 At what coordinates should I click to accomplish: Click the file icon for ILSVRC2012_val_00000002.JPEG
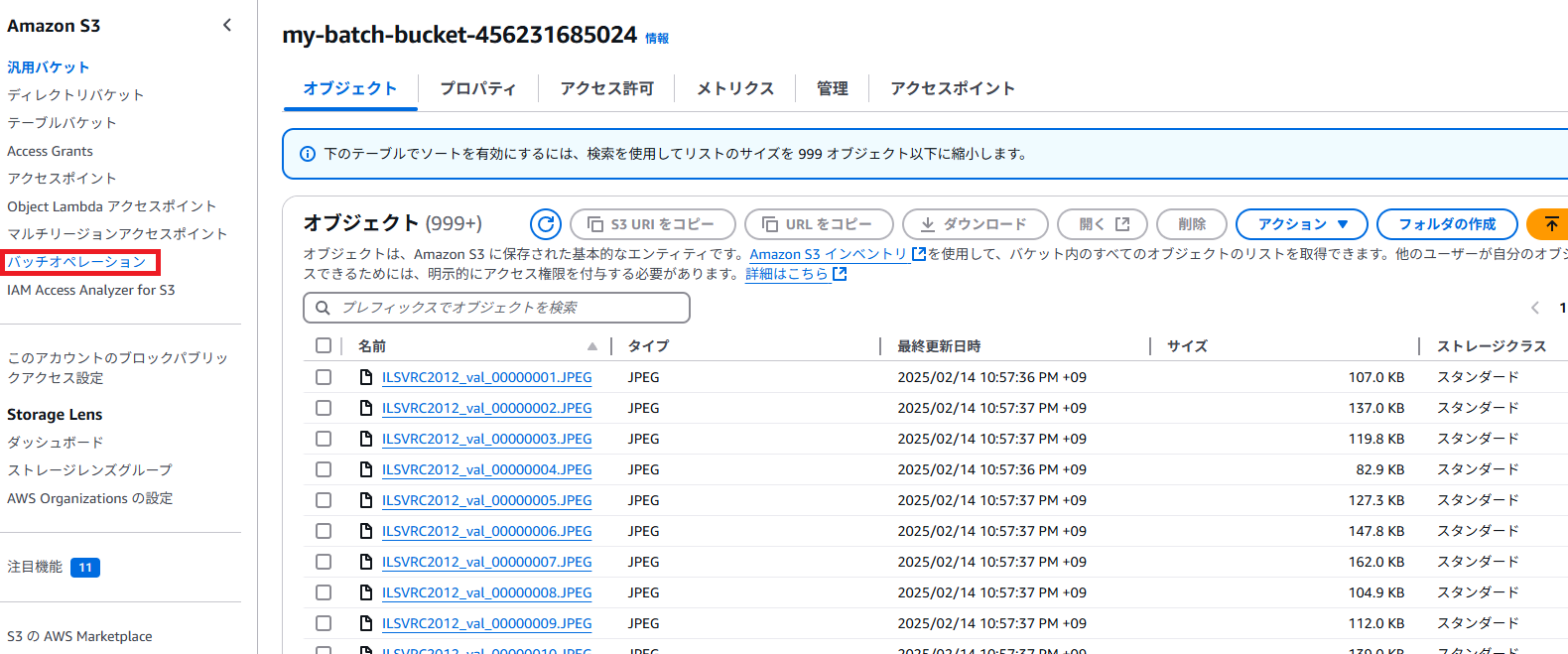[x=366, y=408]
